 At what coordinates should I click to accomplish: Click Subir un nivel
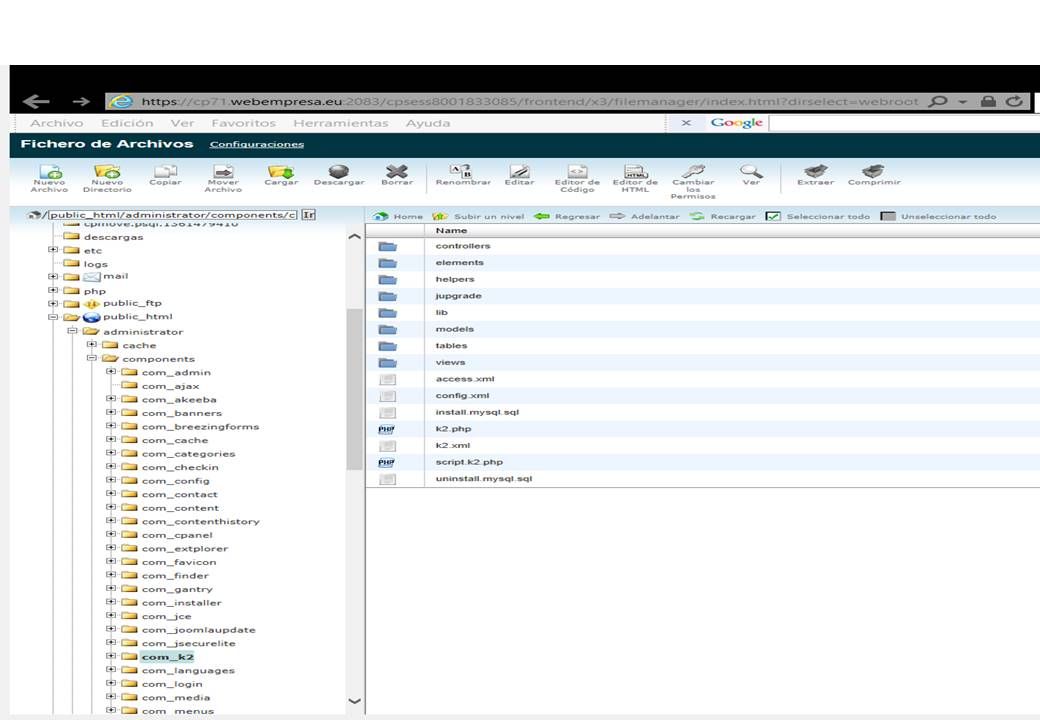[x=478, y=216]
